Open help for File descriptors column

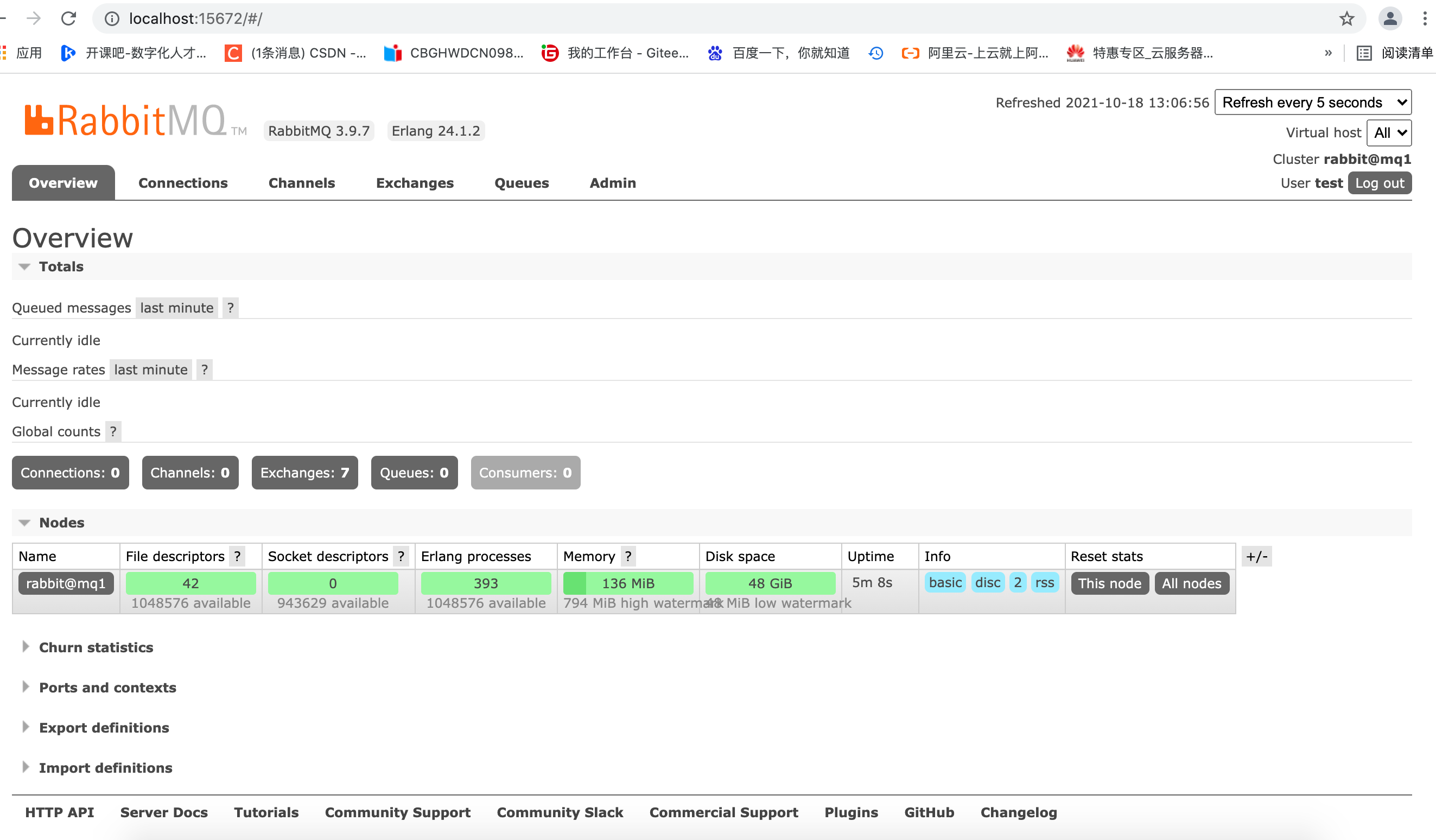click(238, 556)
